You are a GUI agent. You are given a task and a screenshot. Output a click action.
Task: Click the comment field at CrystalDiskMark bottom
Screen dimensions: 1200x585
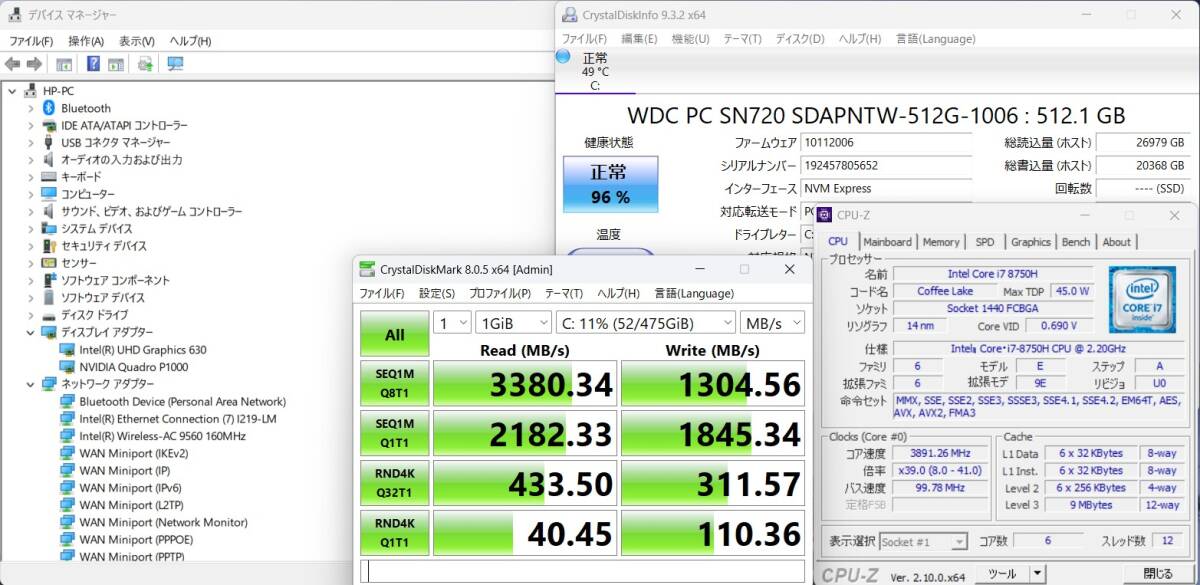(584, 572)
